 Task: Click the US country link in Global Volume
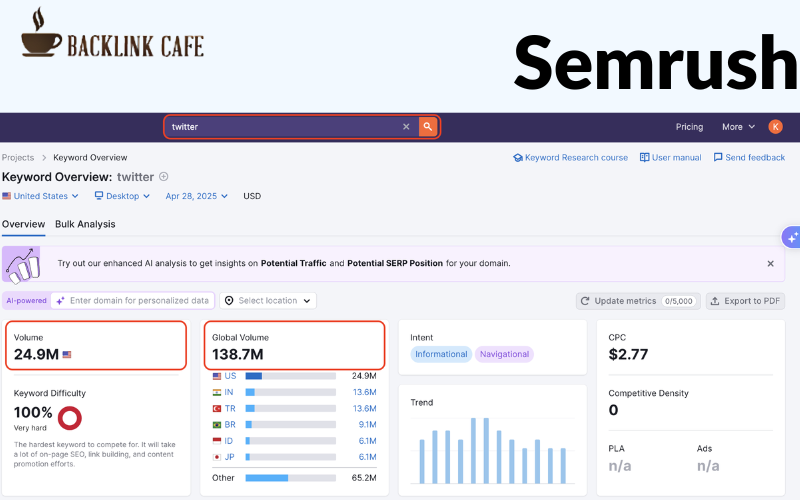pos(230,376)
